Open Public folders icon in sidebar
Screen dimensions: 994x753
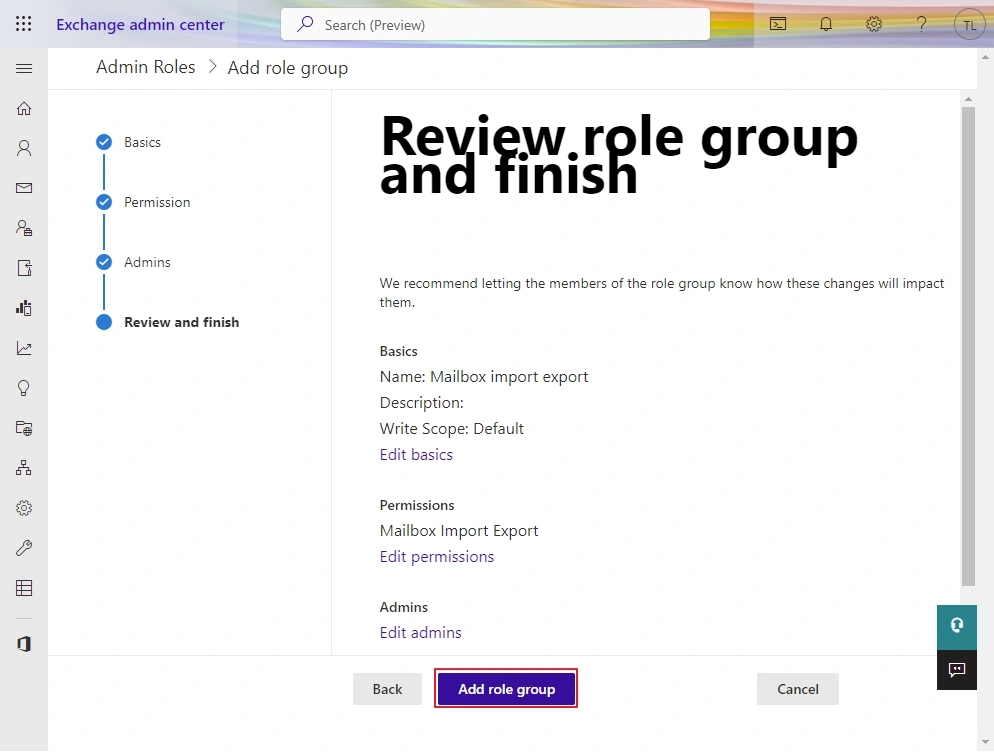pyautogui.click(x=23, y=428)
